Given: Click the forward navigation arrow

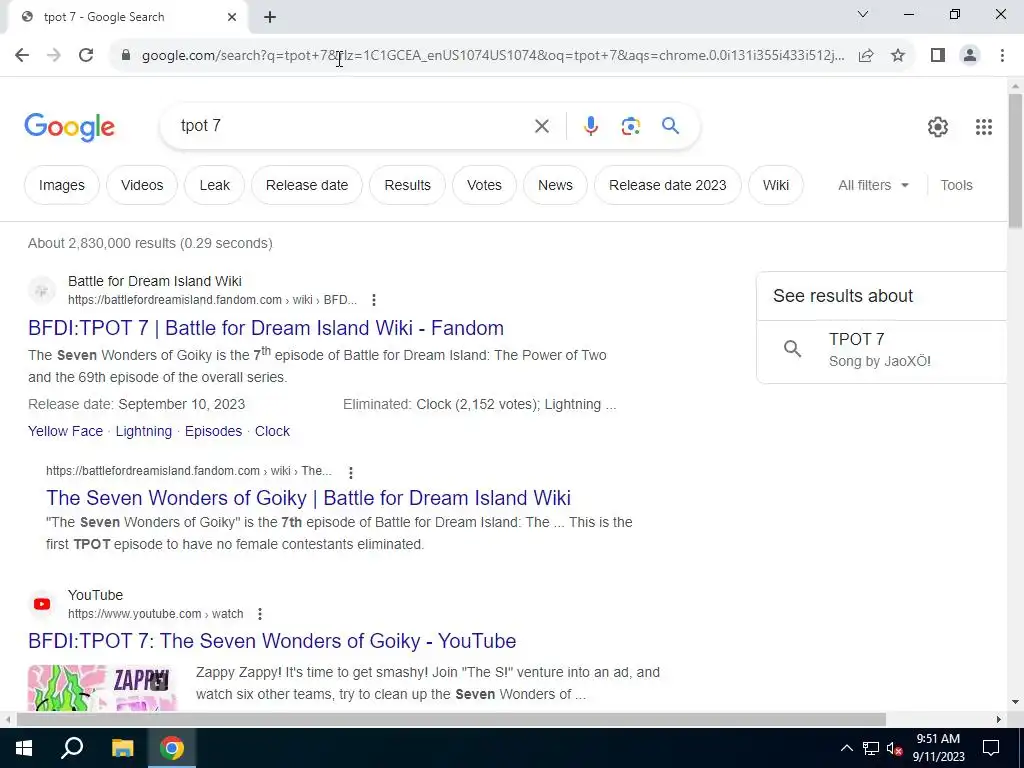Looking at the screenshot, I should click(x=54, y=56).
